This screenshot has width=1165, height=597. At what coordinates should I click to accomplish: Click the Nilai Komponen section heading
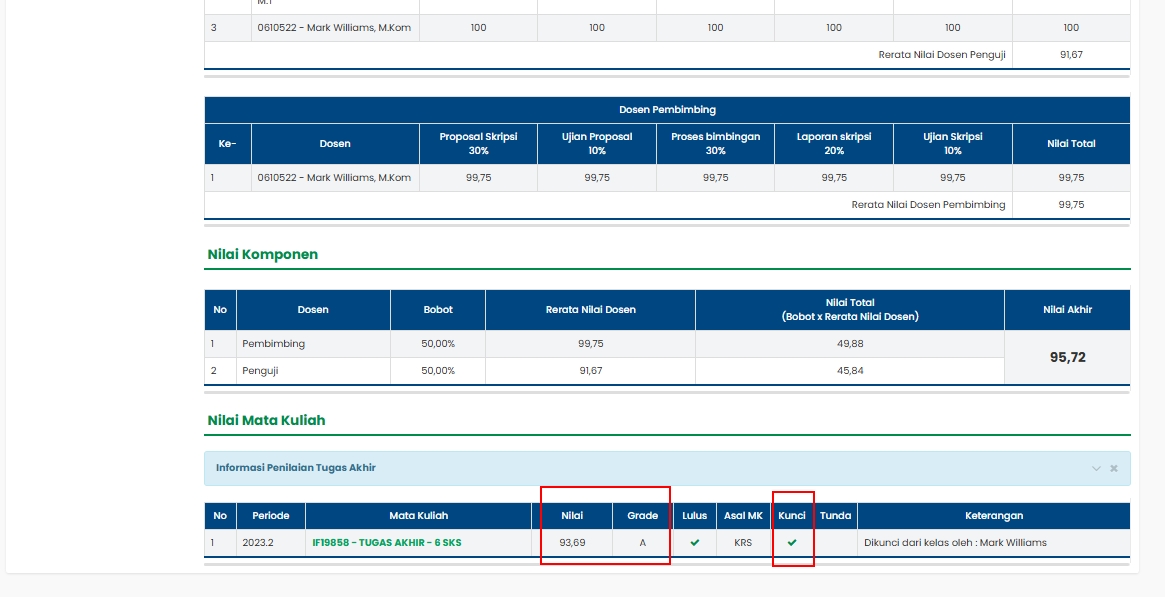tap(262, 255)
